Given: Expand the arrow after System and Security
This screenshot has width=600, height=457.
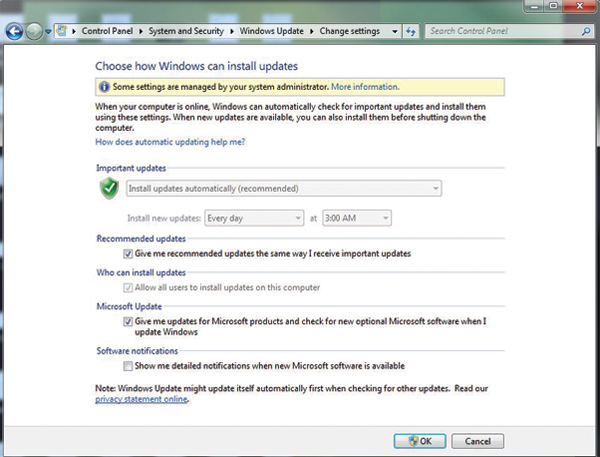Looking at the screenshot, I should 232,31.
